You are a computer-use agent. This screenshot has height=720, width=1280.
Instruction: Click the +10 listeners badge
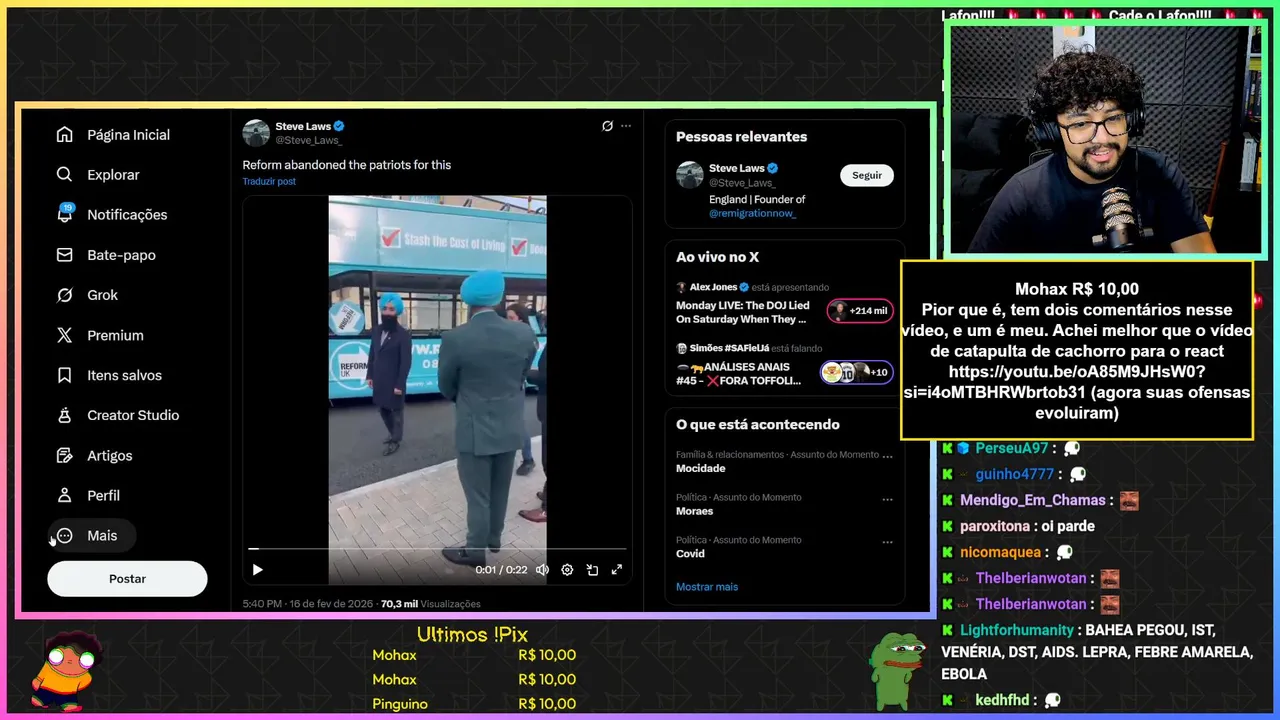click(x=856, y=372)
